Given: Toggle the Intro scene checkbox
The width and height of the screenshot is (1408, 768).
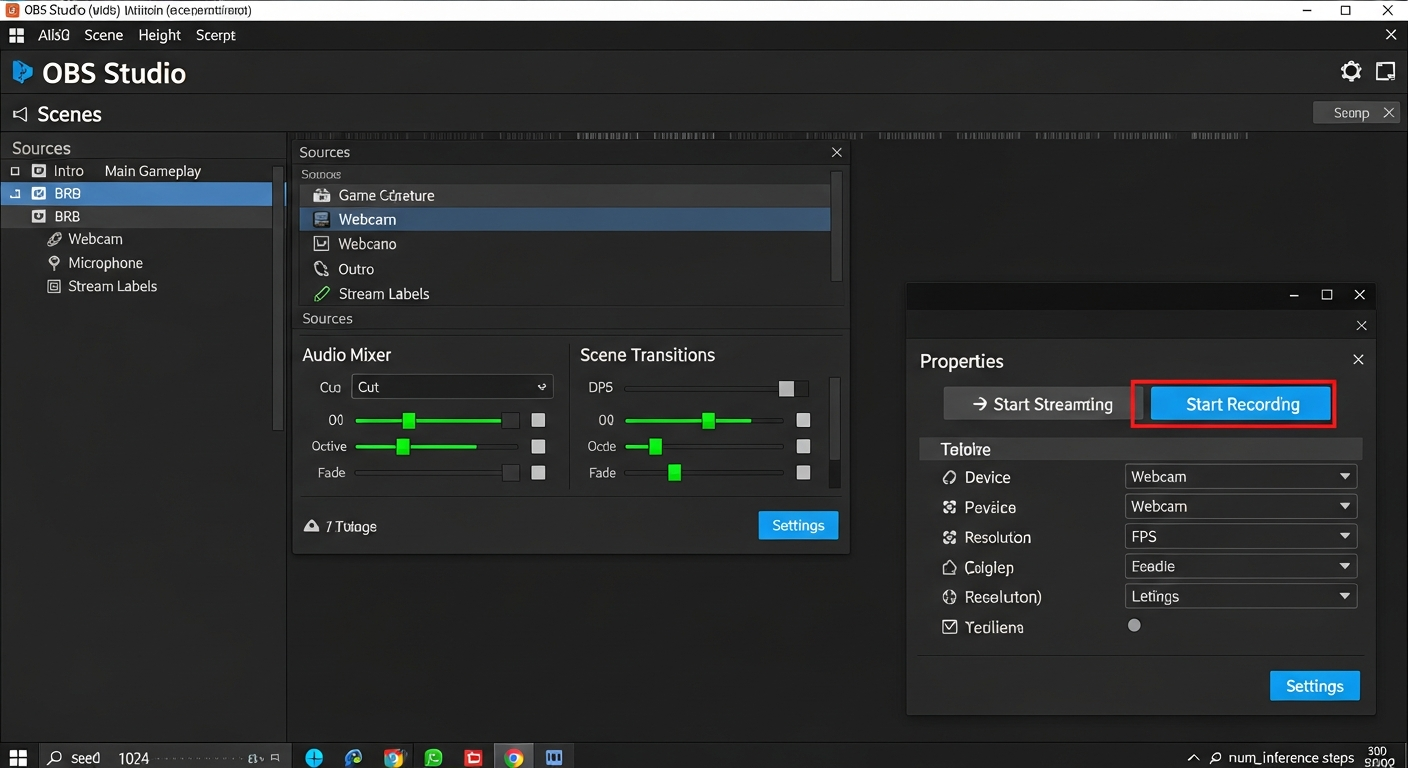Looking at the screenshot, I should (x=15, y=170).
